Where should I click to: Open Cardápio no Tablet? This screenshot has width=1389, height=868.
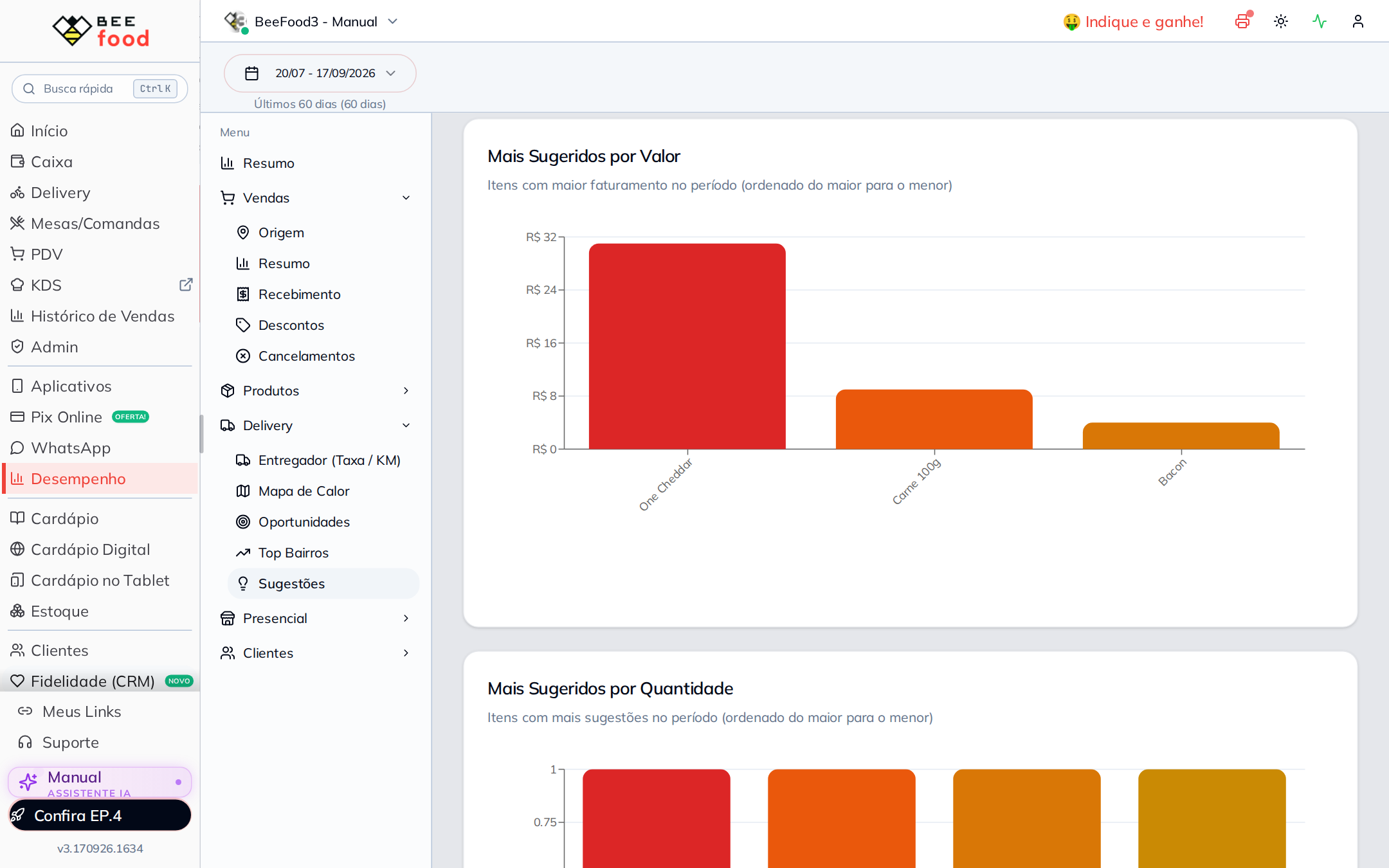(100, 580)
